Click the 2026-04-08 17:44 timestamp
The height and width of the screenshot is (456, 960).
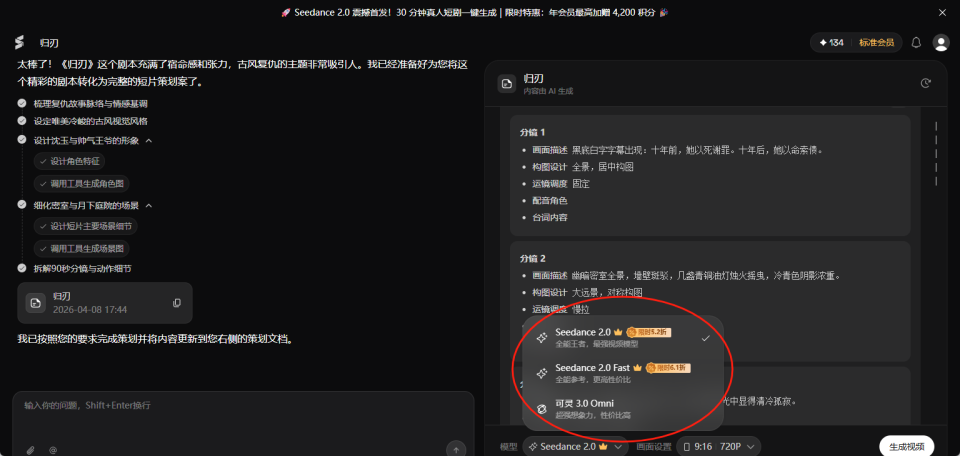pyautogui.click(x=90, y=310)
